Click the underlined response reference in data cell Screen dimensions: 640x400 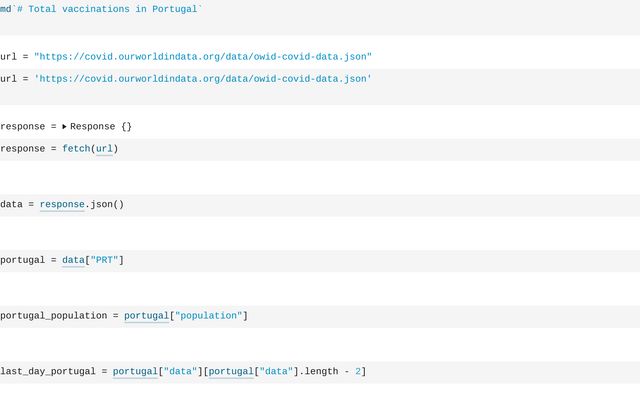coord(62,205)
